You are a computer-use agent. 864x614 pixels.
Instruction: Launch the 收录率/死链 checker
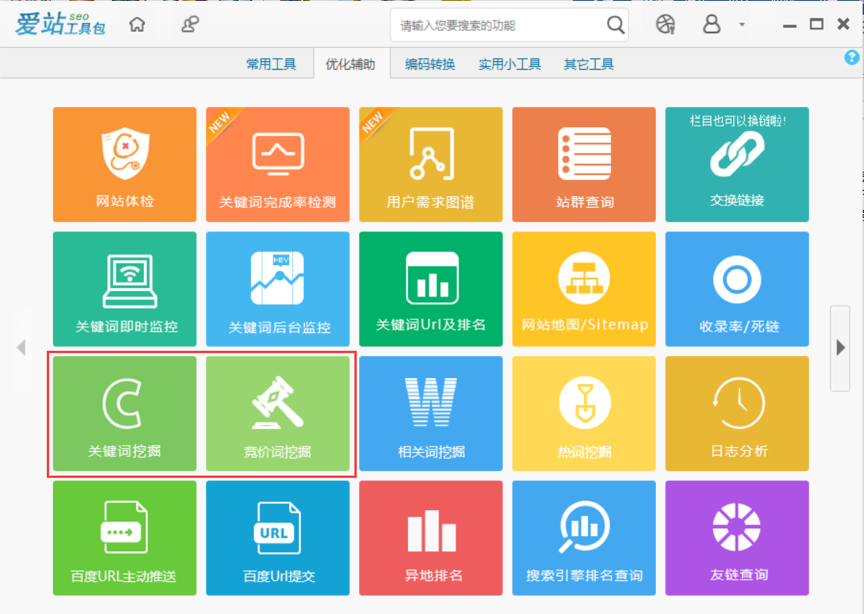[x=737, y=289]
